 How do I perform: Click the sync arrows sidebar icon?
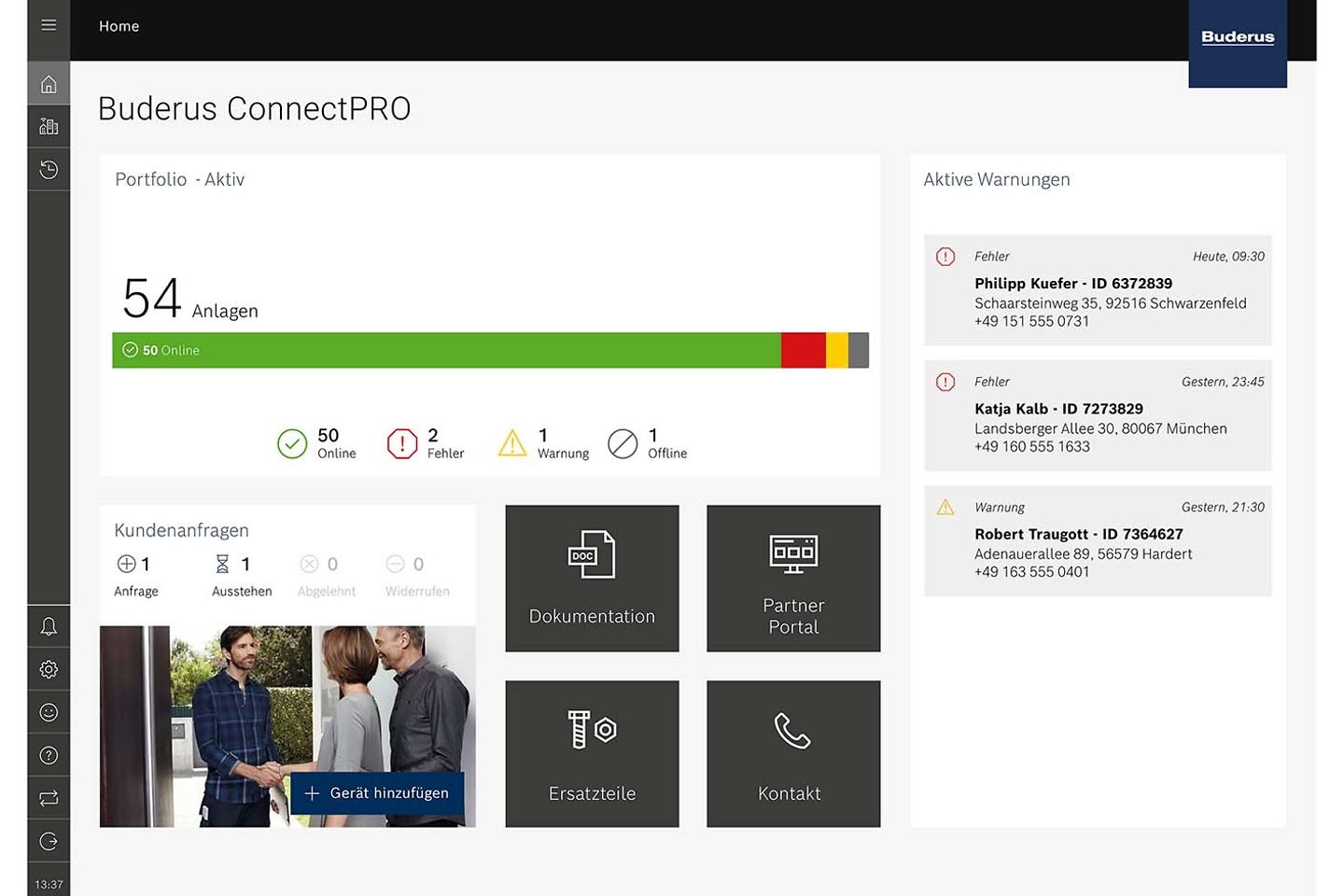(x=49, y=798)
